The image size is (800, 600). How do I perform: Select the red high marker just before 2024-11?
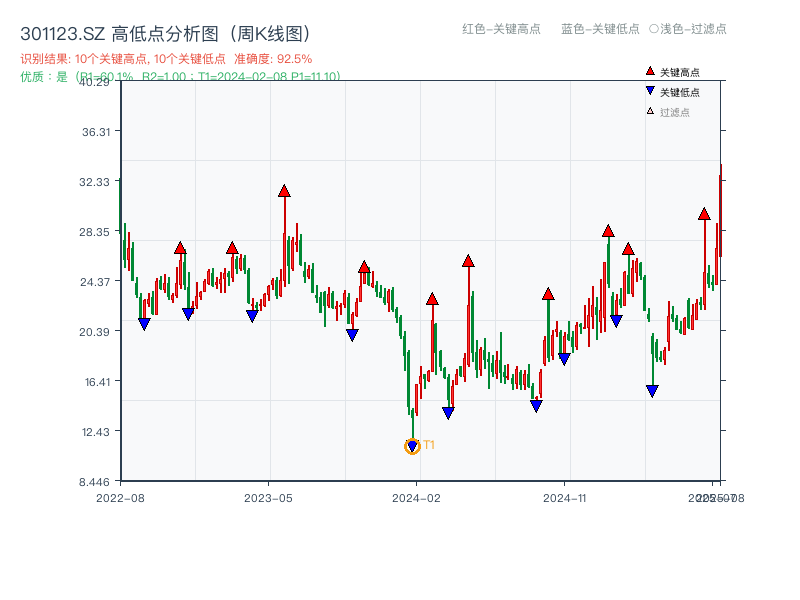pos(548,294)
